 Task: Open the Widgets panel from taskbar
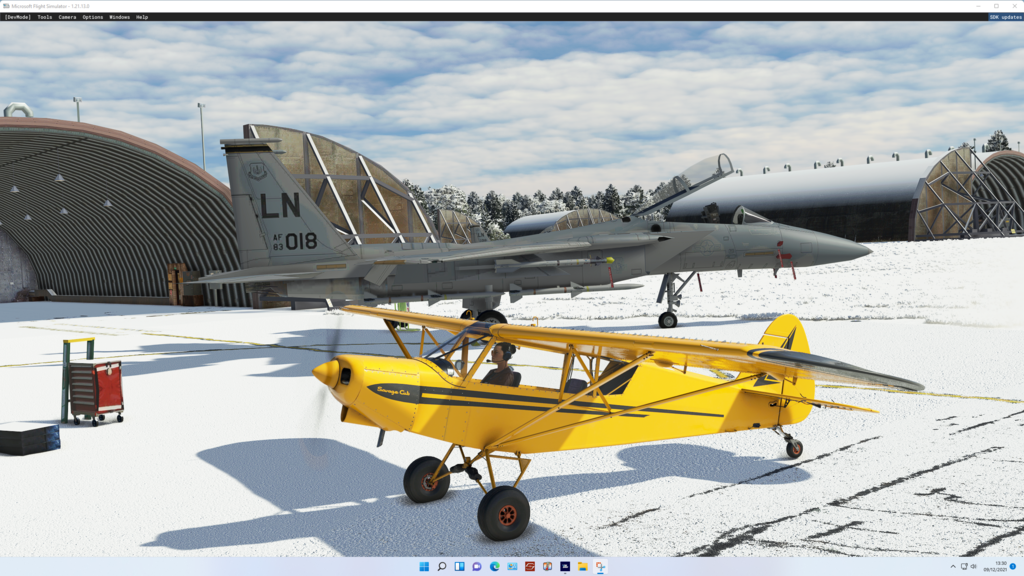459,566
